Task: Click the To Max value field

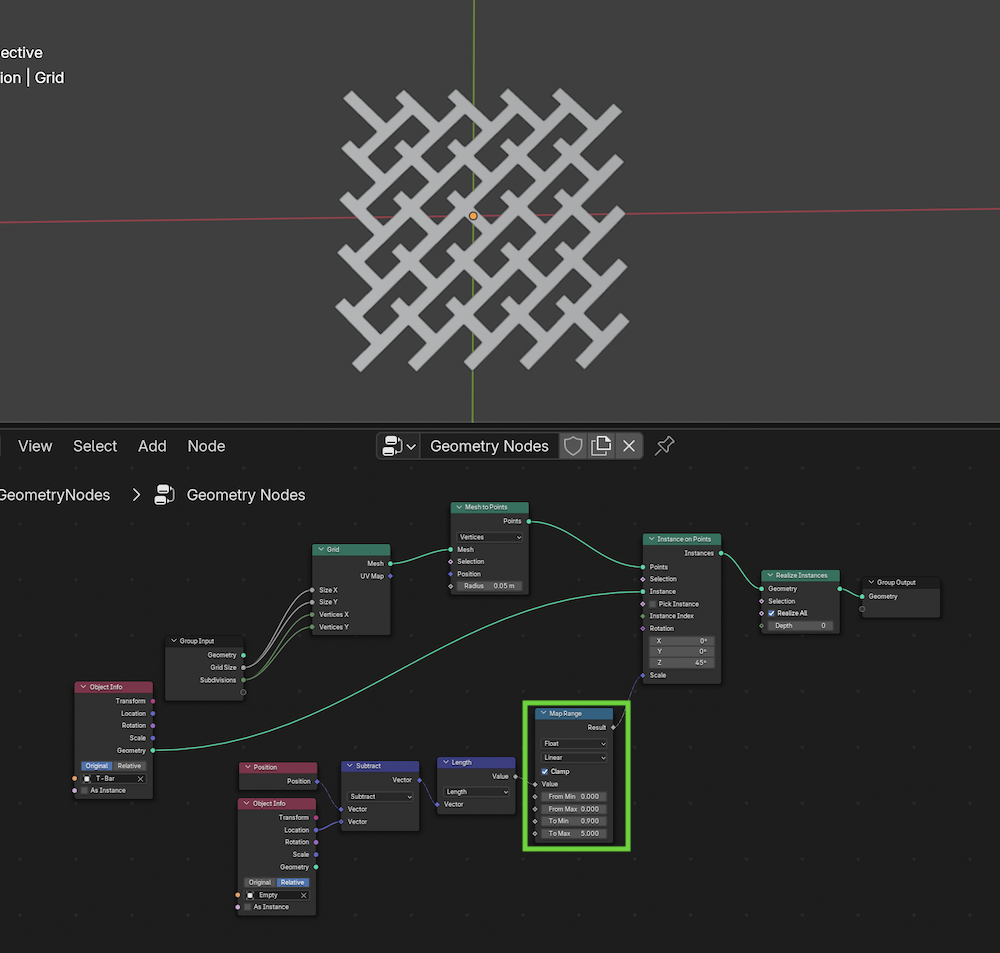Action: [x=574, y=833]
